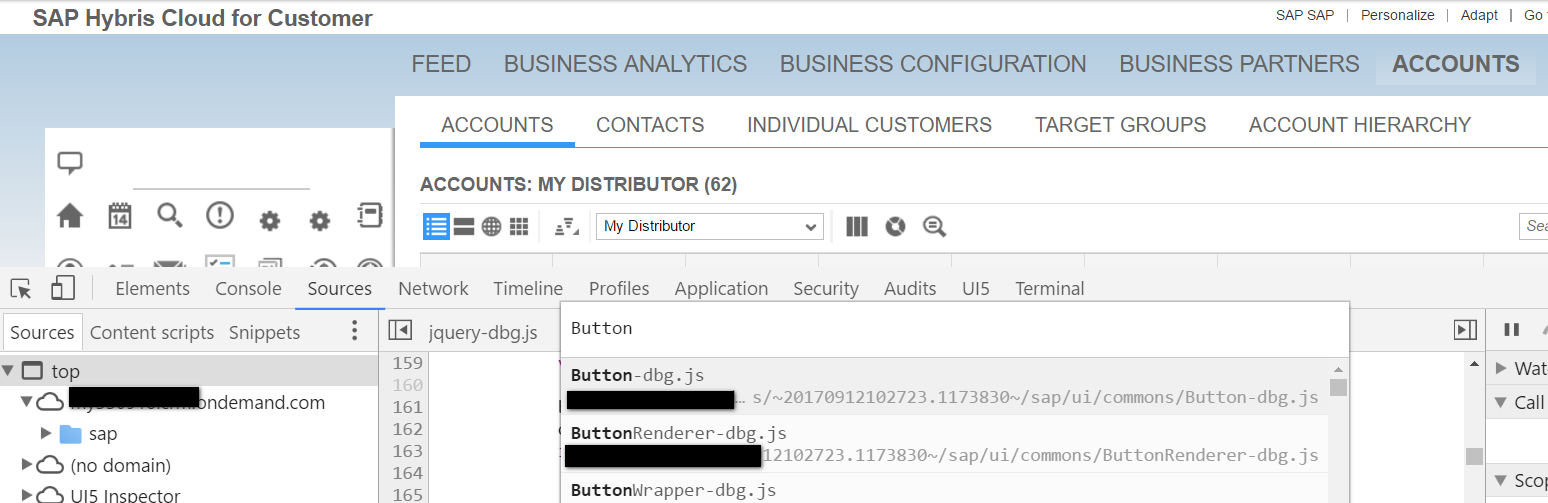Open the feed chat bubble icon
Viewport: 1548px width, 503px height.
pyautogui.click(x=70, y=163)
